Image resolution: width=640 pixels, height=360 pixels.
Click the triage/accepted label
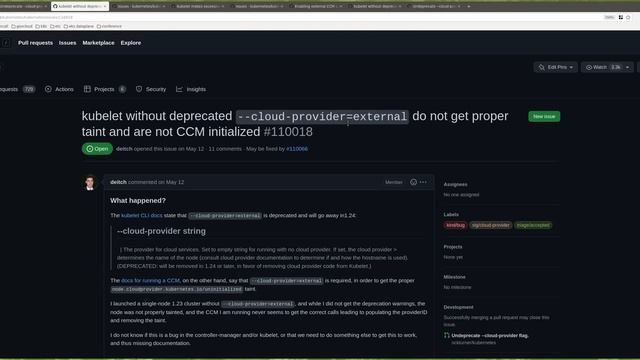tap(533, 225)
